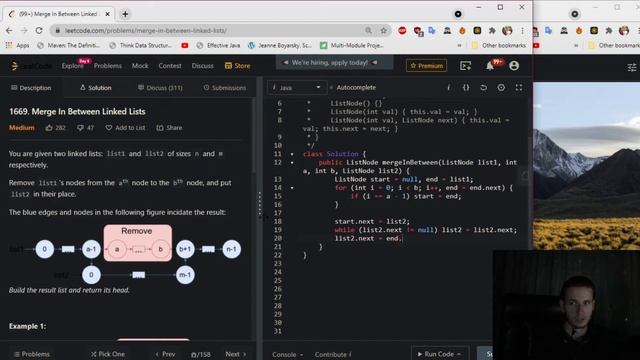Open the playground icon in header
The height and width of the screenshot is (360, 640).
[x=465, y=66]
